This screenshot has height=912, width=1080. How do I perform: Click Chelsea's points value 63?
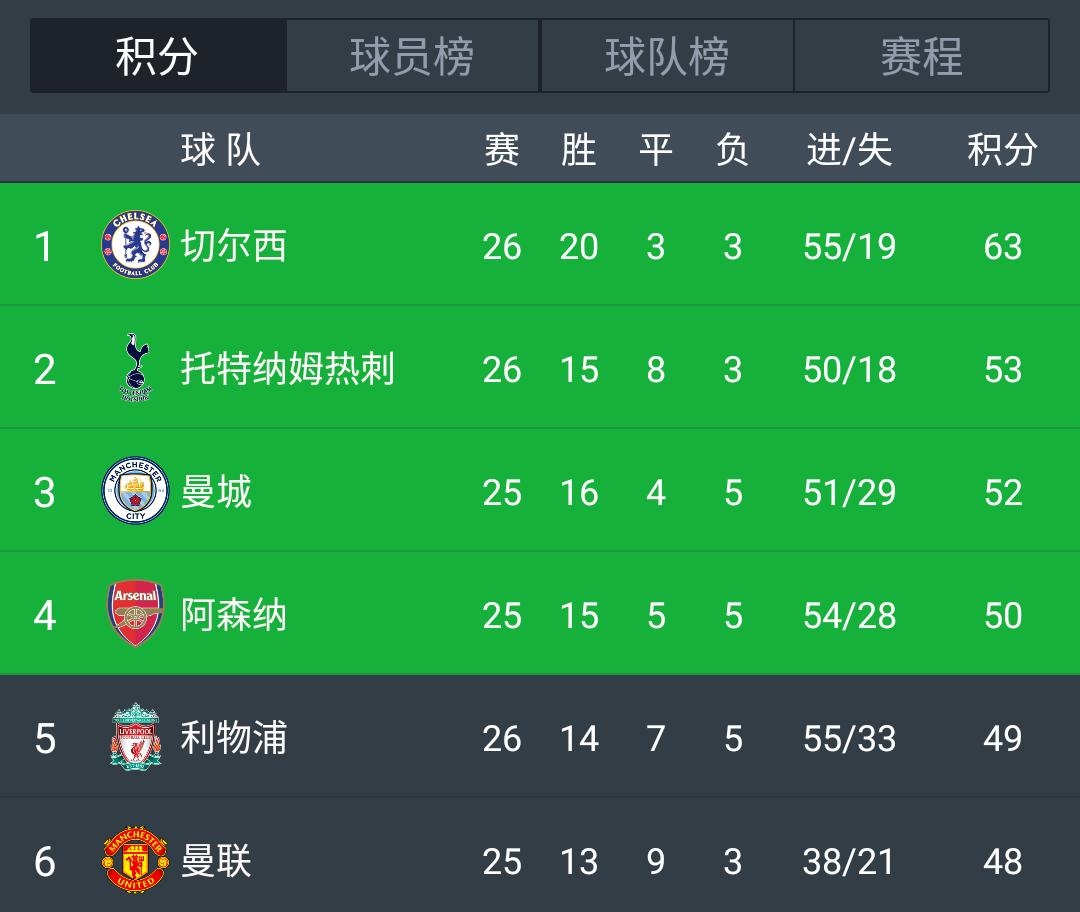(1002, 246)
